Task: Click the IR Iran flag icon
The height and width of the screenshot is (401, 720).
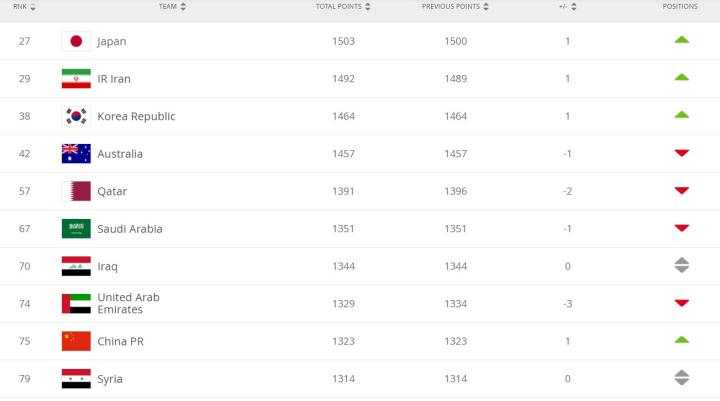Action: (76, 78)
